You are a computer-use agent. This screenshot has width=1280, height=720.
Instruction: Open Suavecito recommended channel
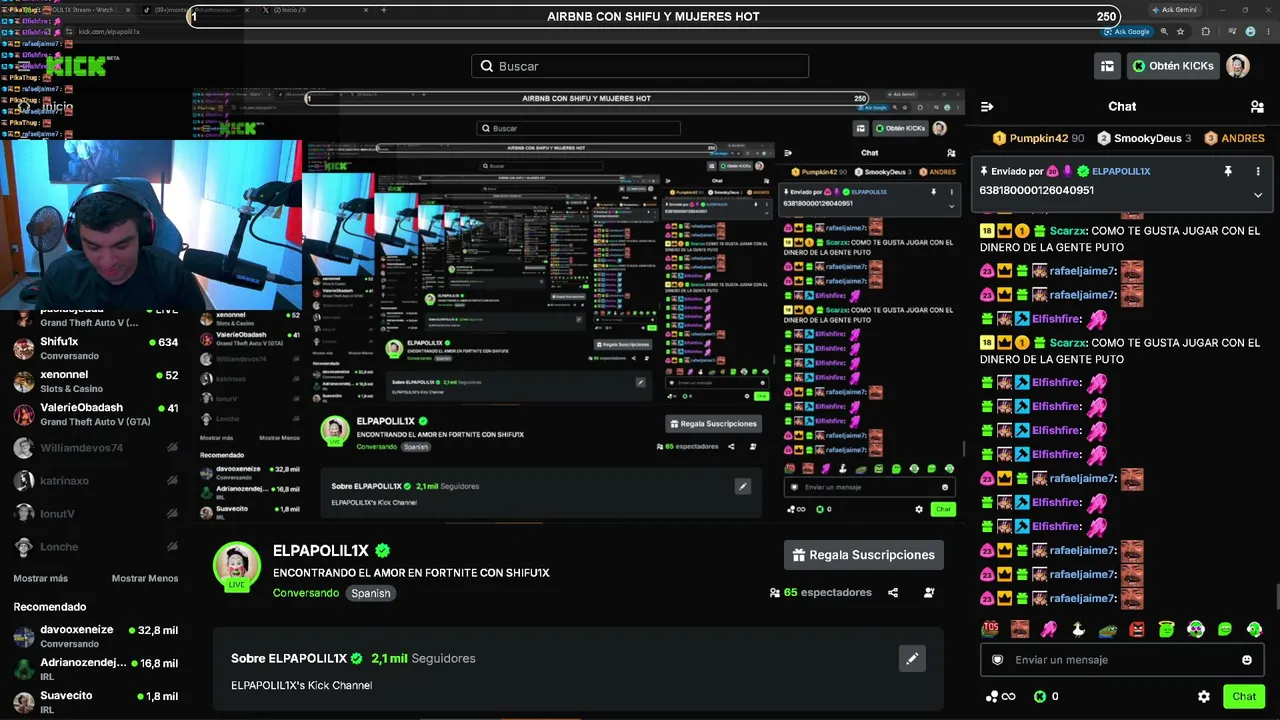96,702
